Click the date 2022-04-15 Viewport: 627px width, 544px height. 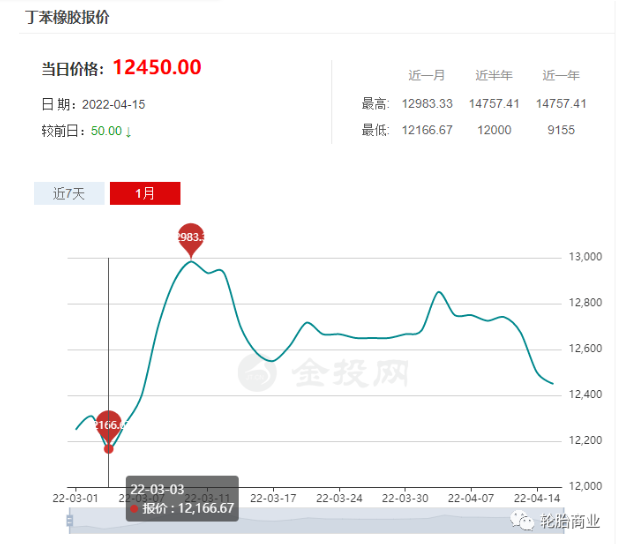pyautogui.click(x=114, y=105)
